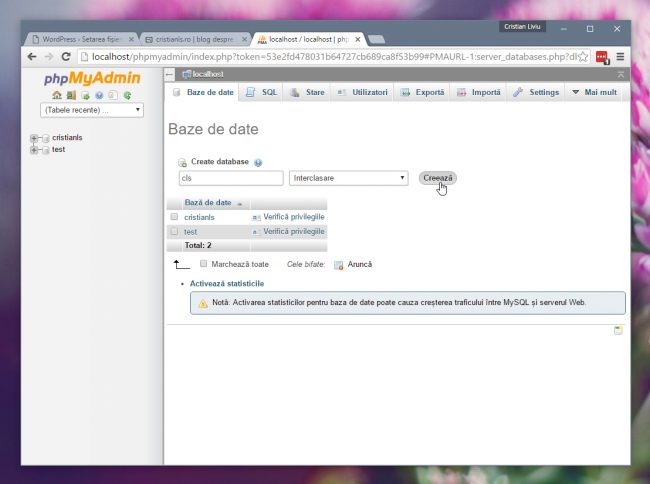Check the test database checkbox
The image size is (650, 484).
click(174, 231)
